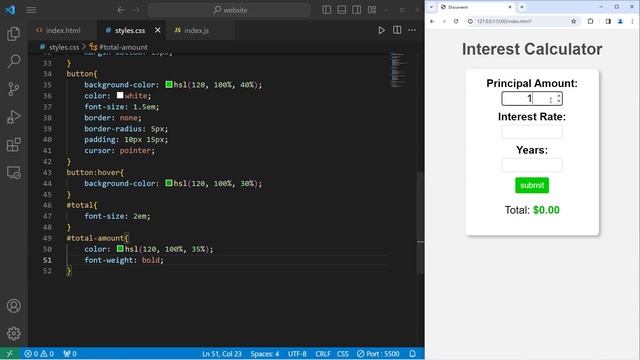Open editor More Actions ellipsis
This screenshot has width=640, height=360.
(412, 30)
